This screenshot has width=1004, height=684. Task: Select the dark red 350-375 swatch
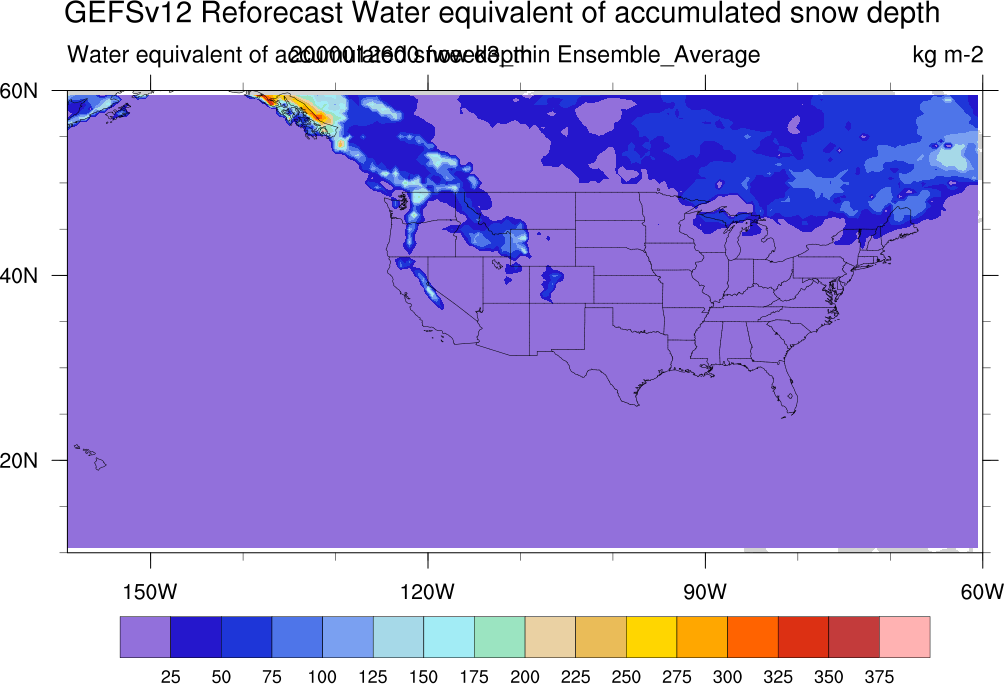click(854, 637)
